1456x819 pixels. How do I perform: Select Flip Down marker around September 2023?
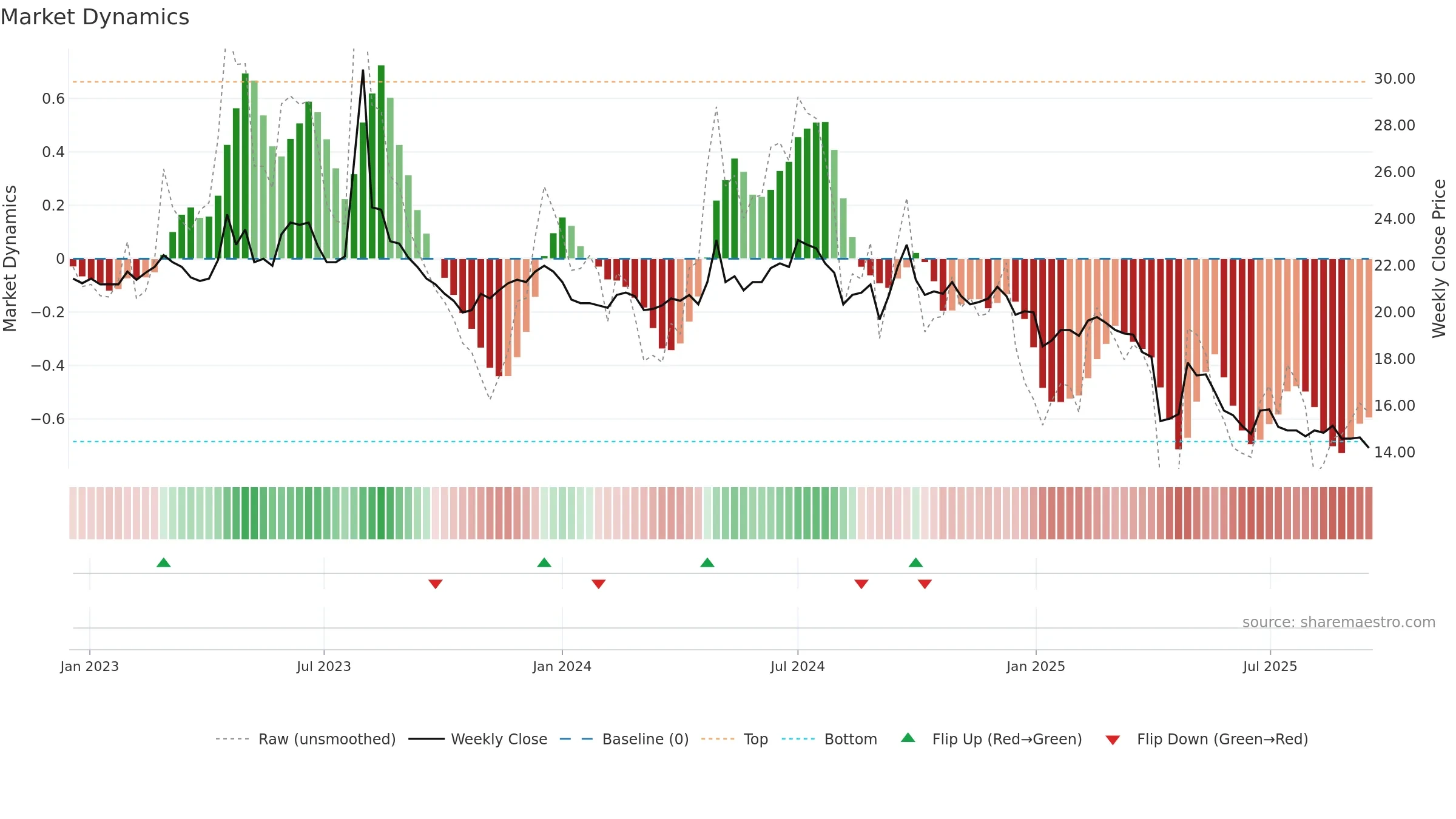click(436, 584)
